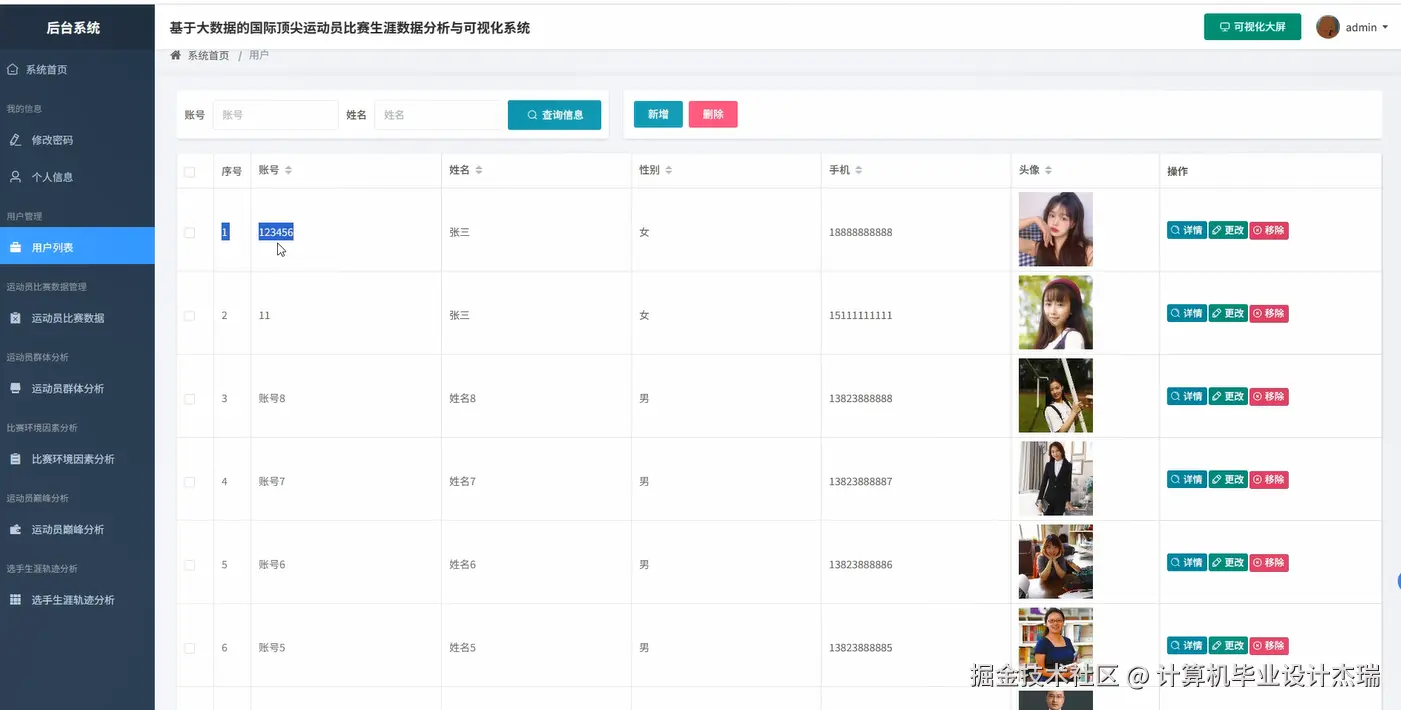The width and height of the screenshot is (1401, 710).
Task: Open 个人信息 menu item
Action: pos(77,177)
